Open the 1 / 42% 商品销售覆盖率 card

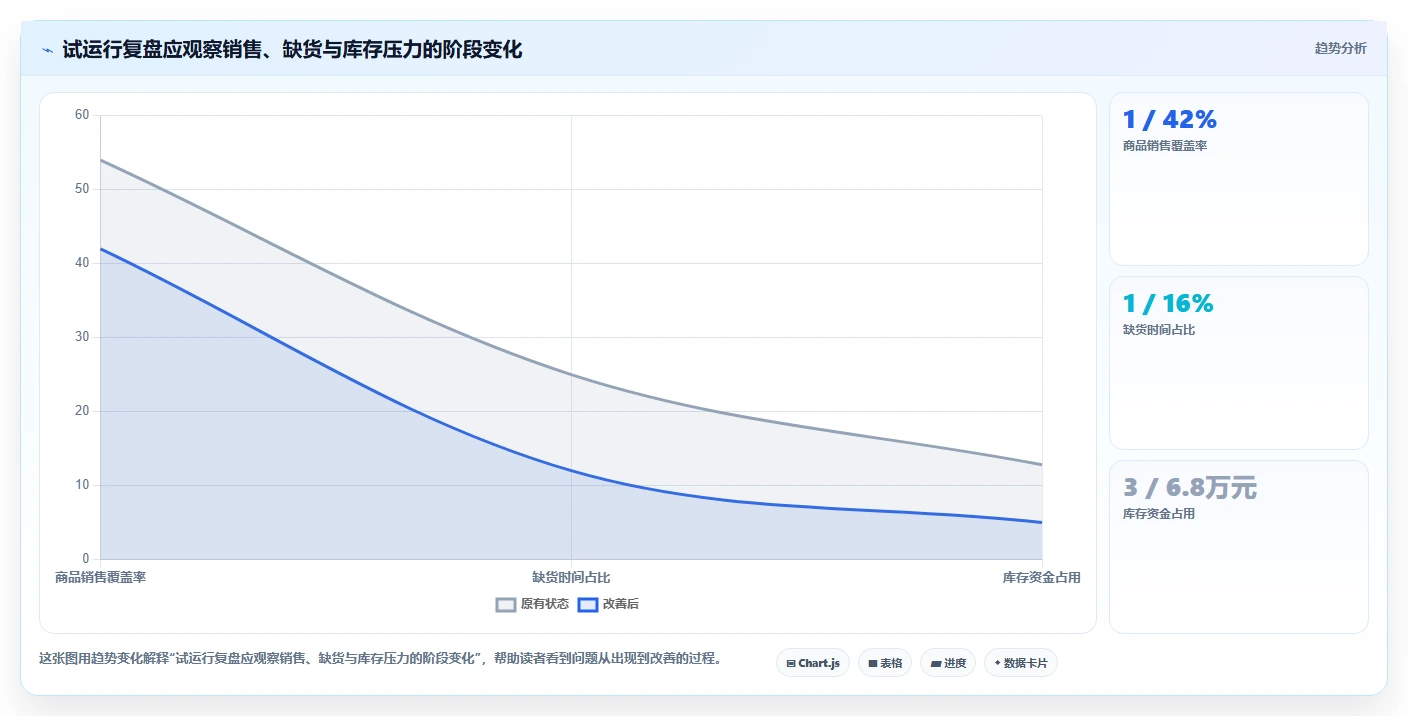tap(1239, 179)
